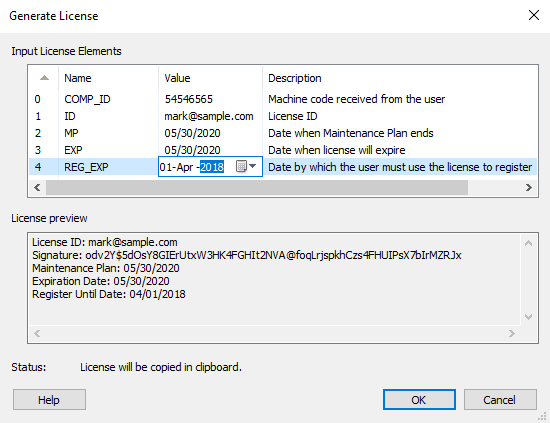Sort by Name column header
550x423 pixels.
click(108, 78)
